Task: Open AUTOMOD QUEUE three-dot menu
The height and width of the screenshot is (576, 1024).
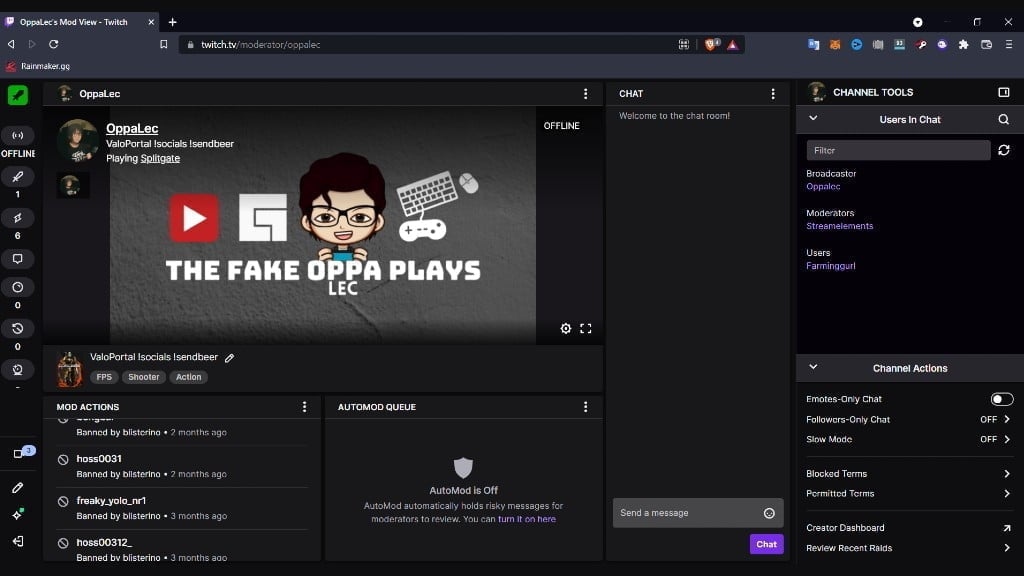Action: point(585,407)
